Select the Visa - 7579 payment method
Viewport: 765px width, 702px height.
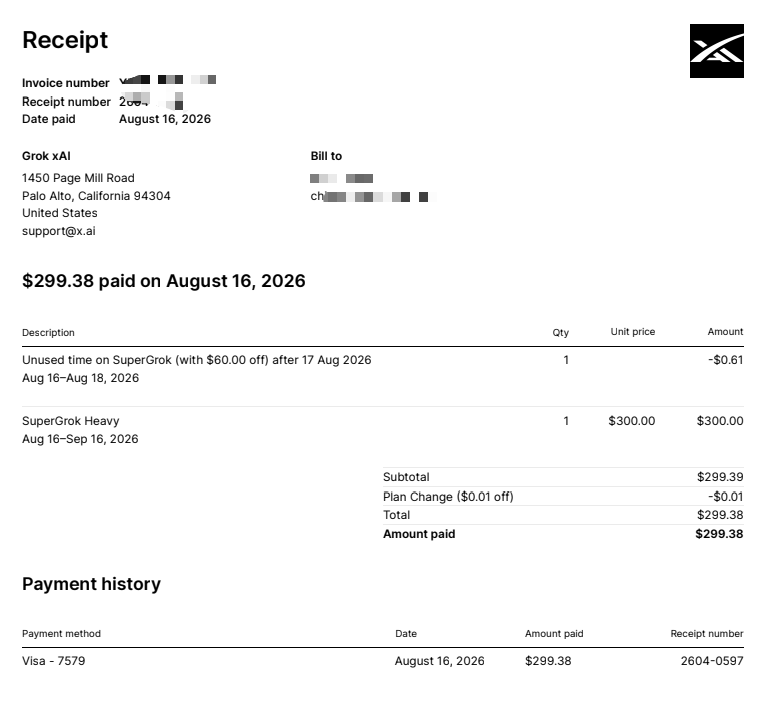[54, 661]
